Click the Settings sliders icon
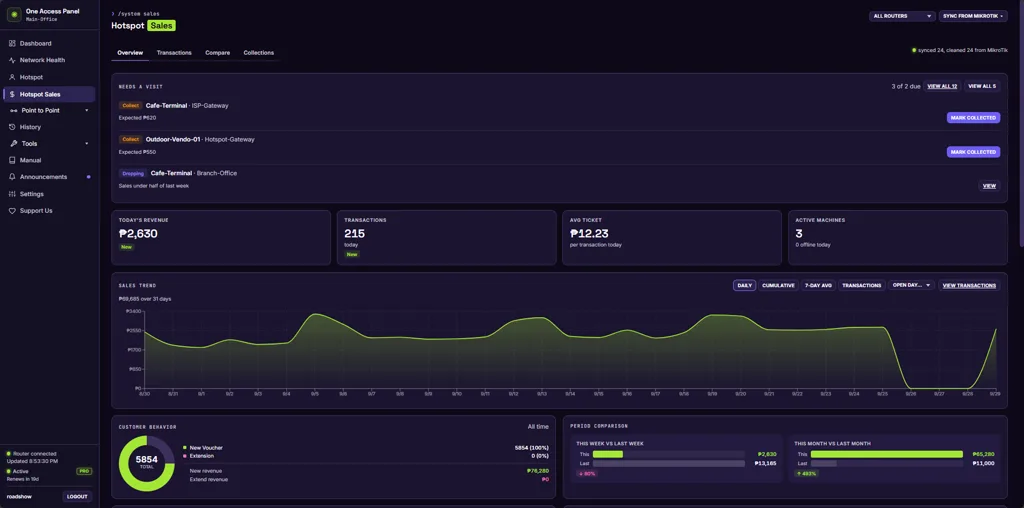Image resolution: width=1024 pixels, height=508 pixels. (x=12, y=194)
